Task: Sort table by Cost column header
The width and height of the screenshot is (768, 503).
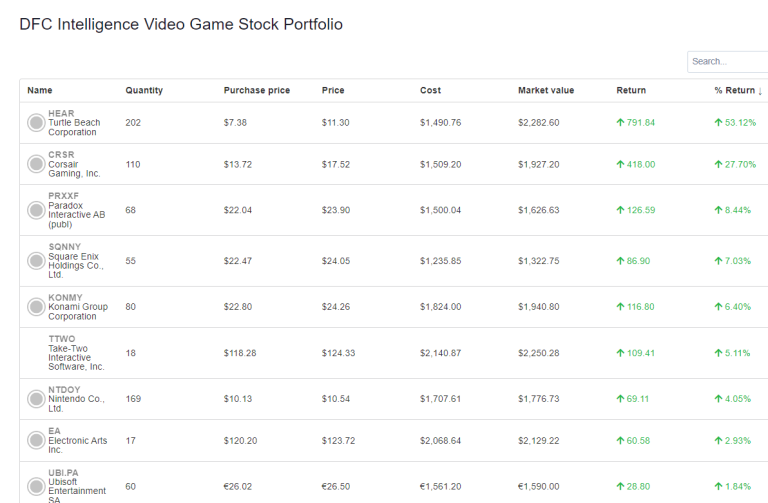Action: tap(430, 91)
